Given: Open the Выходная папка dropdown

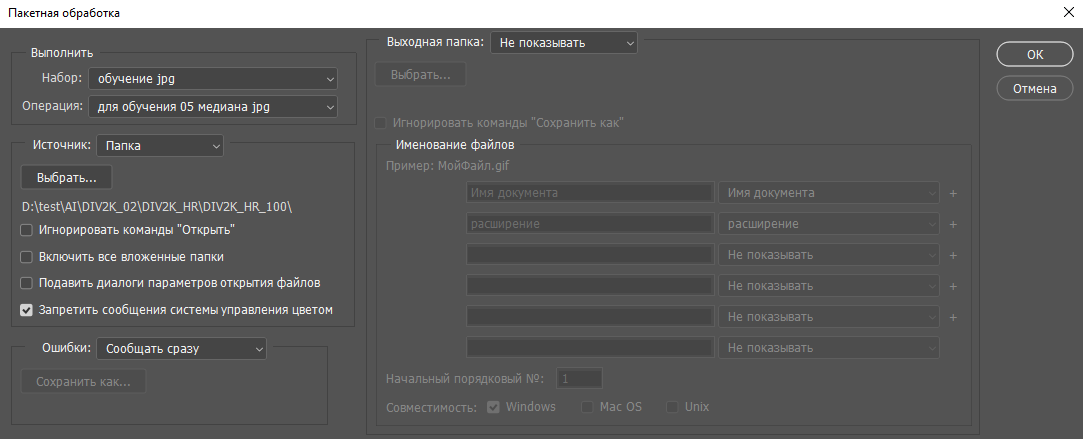Looking at the screenshot, I should [563, 43].
